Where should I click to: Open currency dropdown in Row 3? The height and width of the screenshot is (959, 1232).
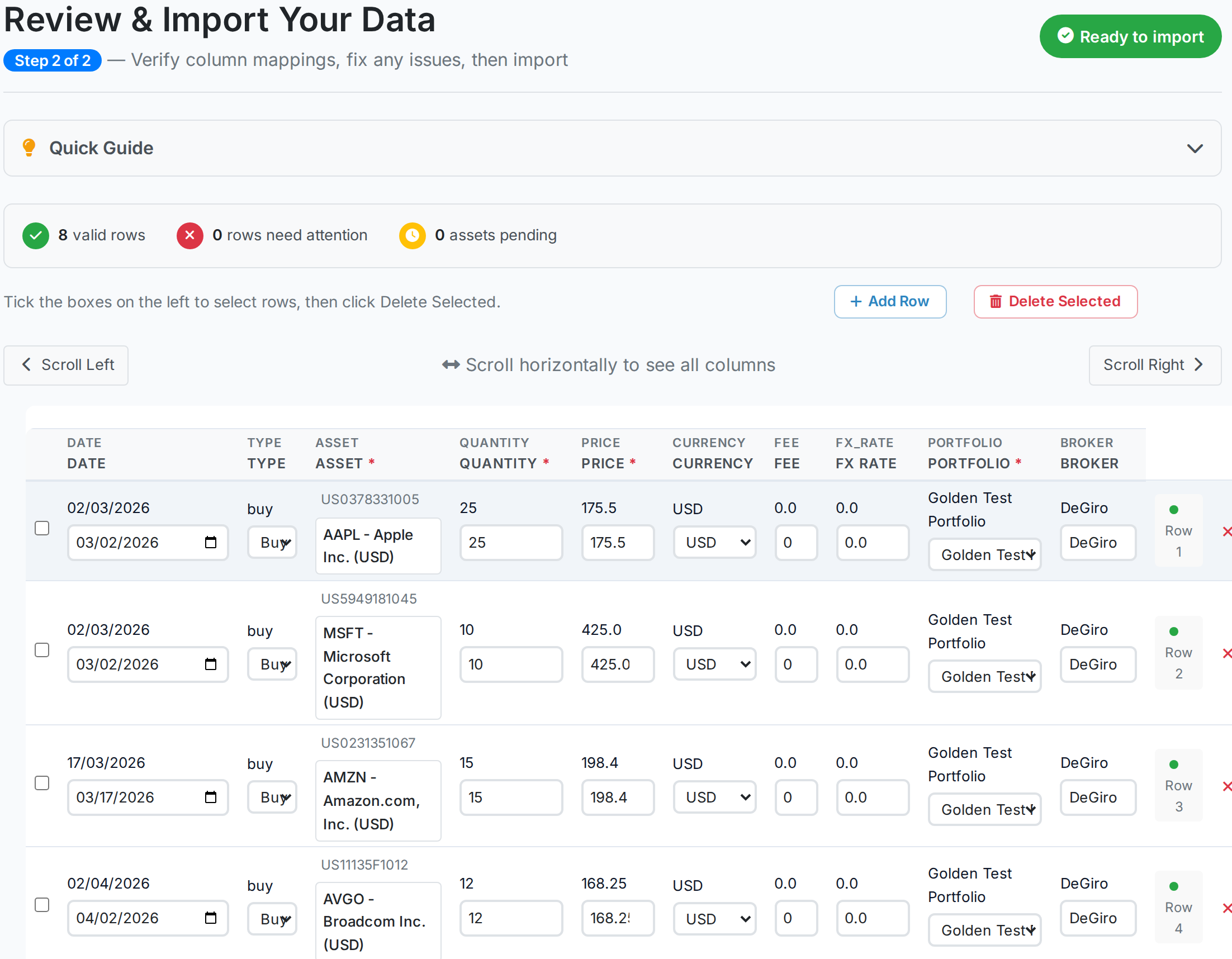click(714, 797)
